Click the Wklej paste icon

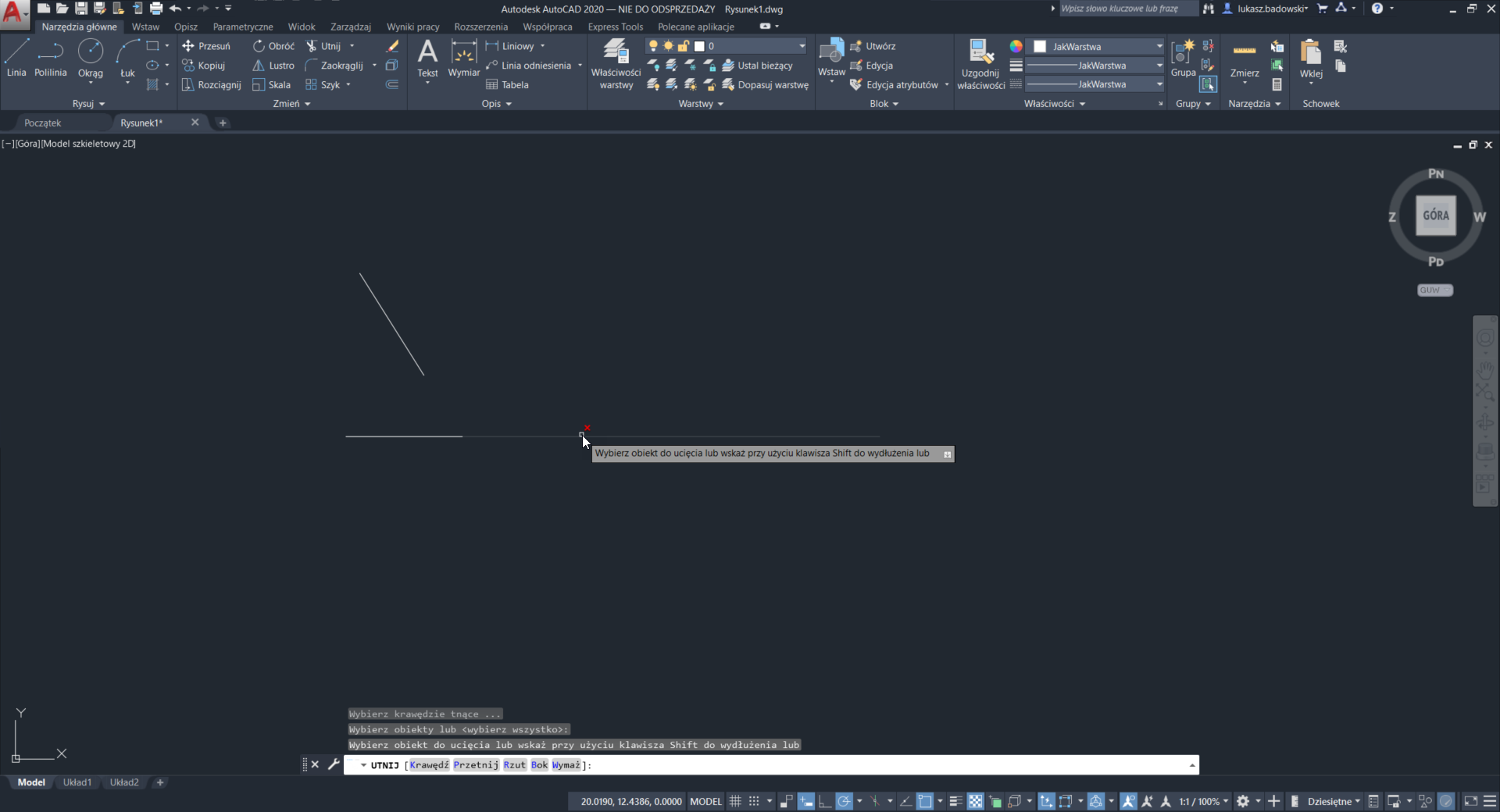pyautogui.click(x=1310, y=55)
